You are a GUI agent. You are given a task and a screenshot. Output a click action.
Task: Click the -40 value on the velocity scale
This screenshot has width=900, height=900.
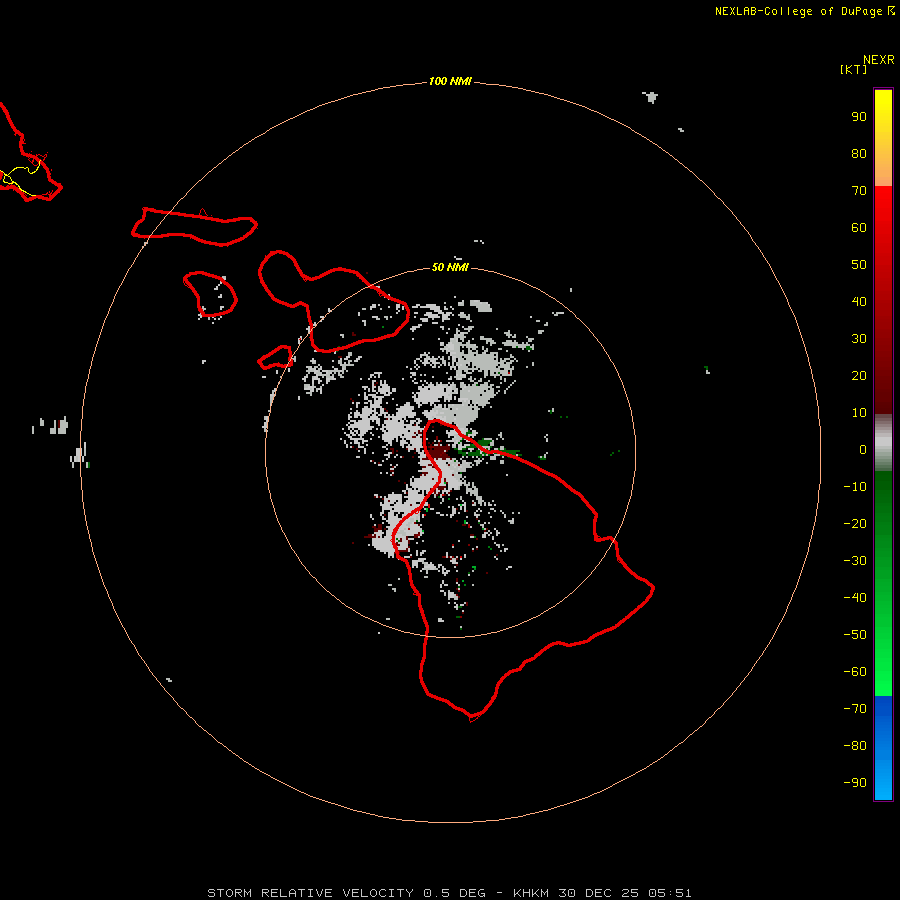click(x=855, y=598)
